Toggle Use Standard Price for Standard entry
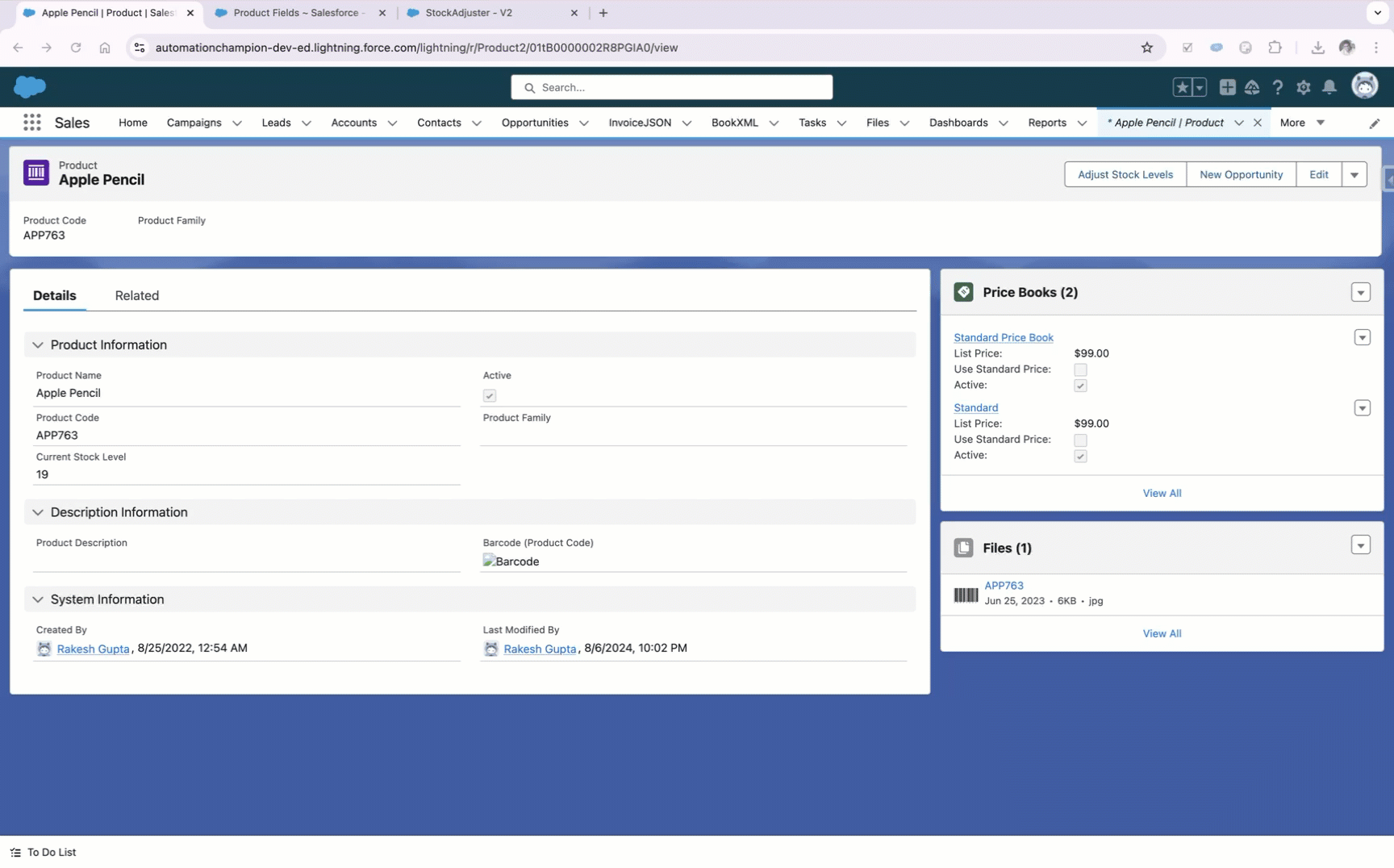The image size is (1394, 868). click(x=1080, y=440)
